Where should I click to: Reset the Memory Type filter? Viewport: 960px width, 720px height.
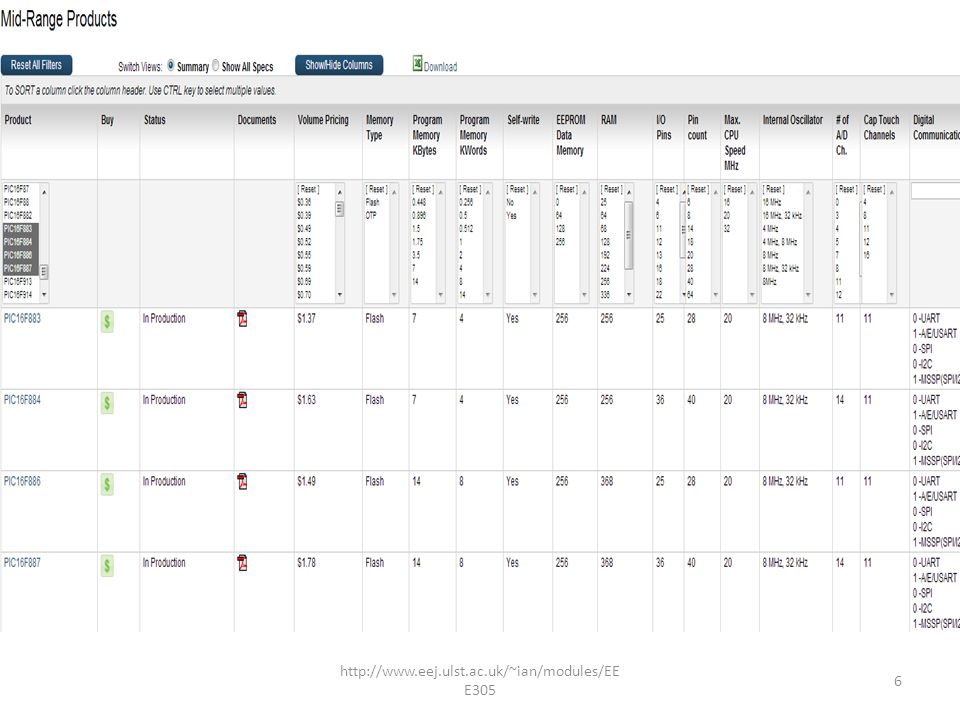pos(377,189)
